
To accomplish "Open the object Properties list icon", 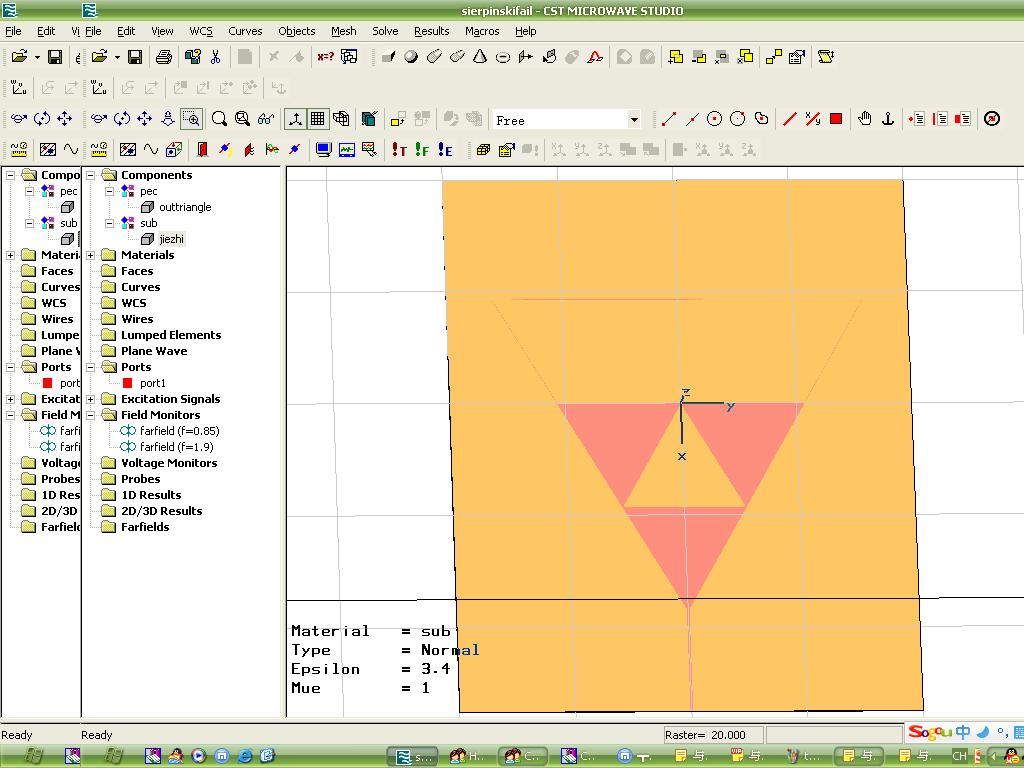I will point(797,57).
